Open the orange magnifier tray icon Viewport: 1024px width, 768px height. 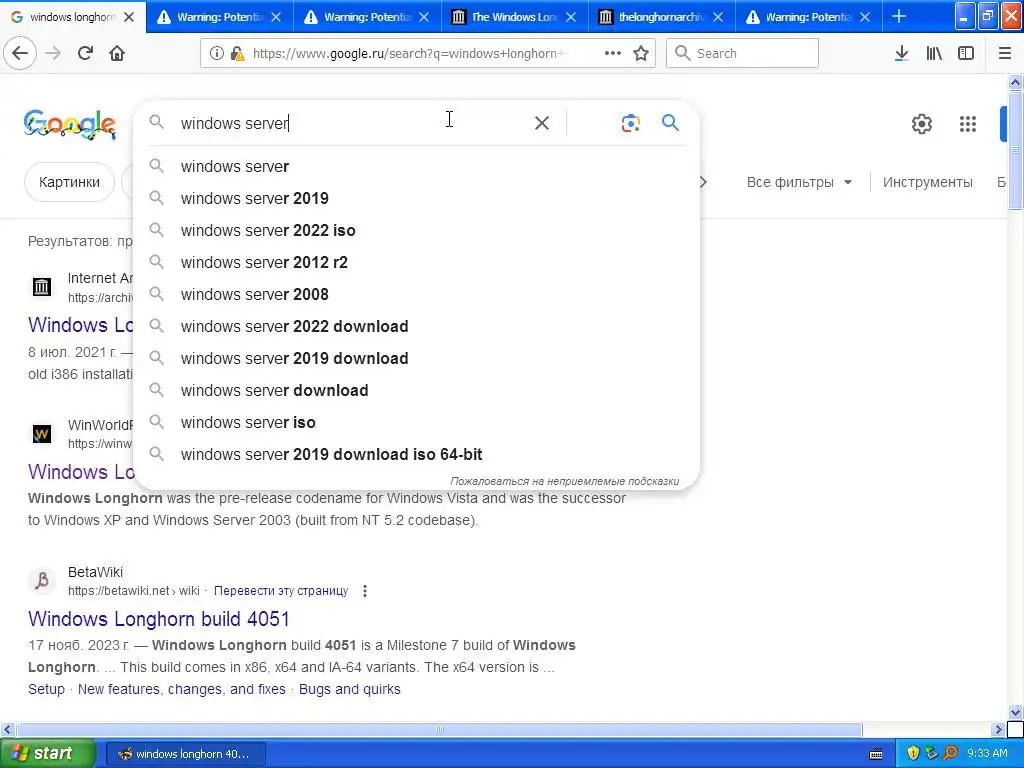coord(951,753)
